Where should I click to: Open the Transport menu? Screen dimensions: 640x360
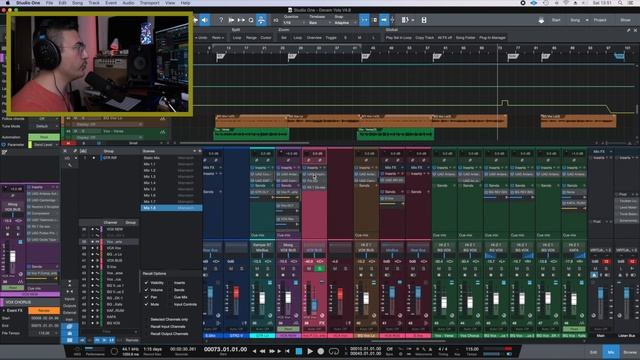(149, 3)
